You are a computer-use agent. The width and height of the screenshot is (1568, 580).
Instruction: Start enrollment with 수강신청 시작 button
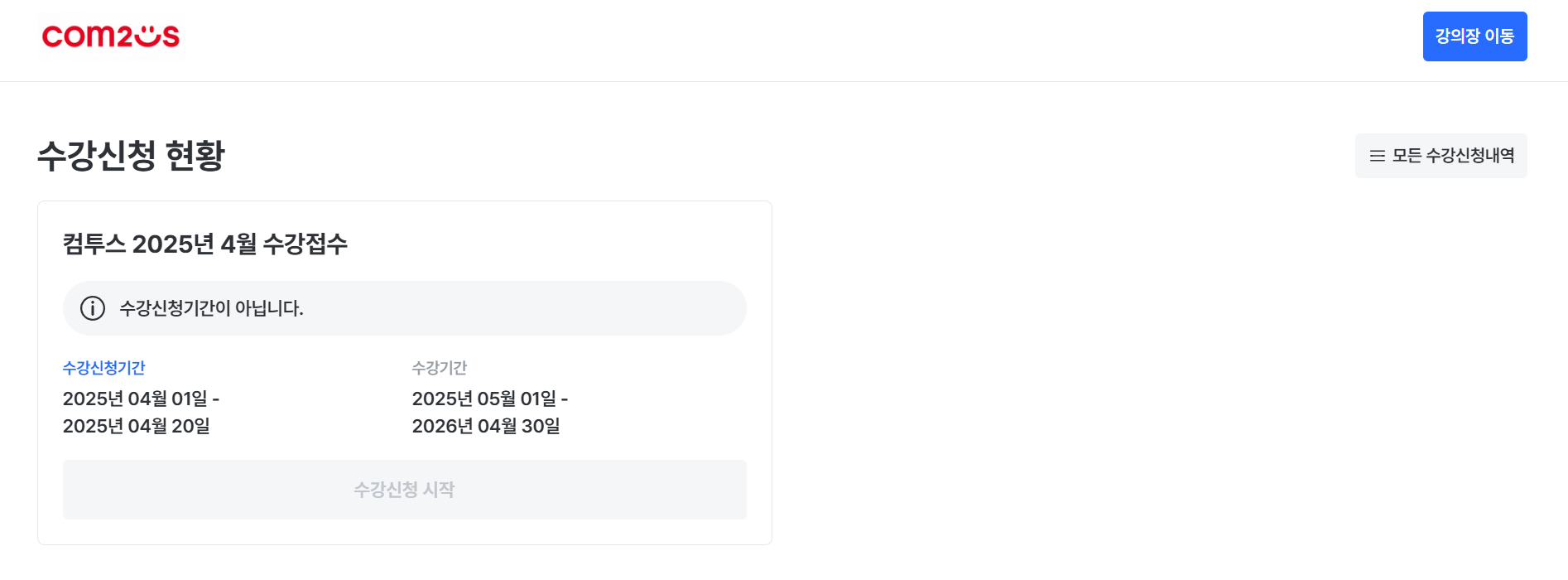[405, 490]
